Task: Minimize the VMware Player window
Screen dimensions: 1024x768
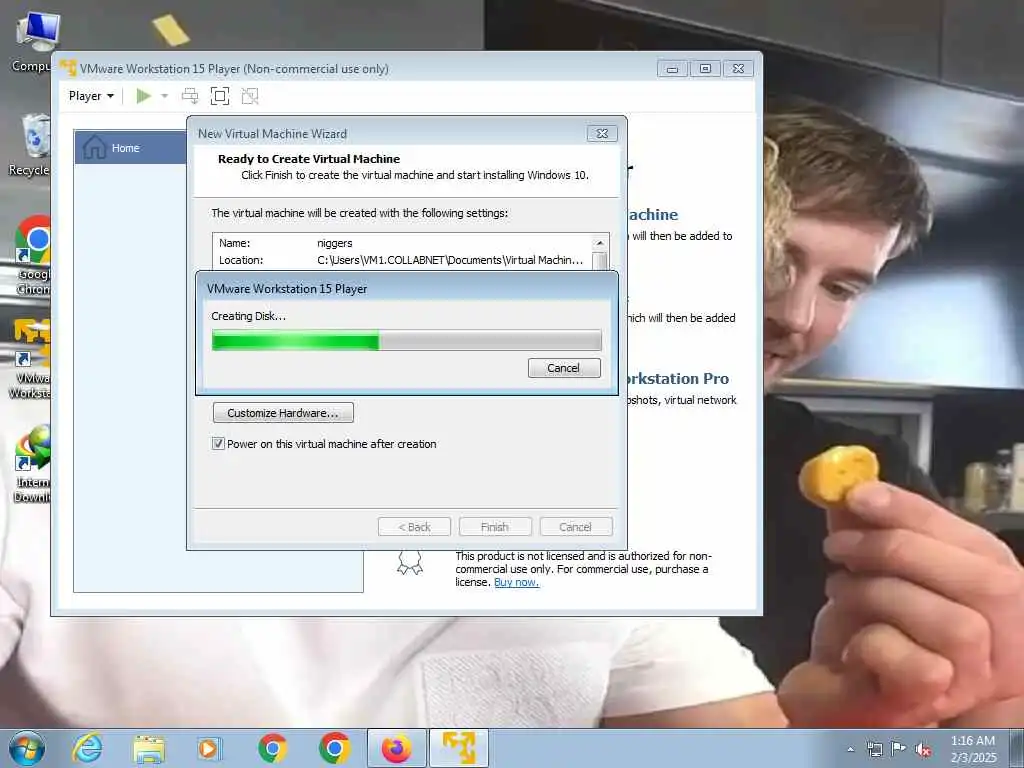Action: [x=672, y=69]
